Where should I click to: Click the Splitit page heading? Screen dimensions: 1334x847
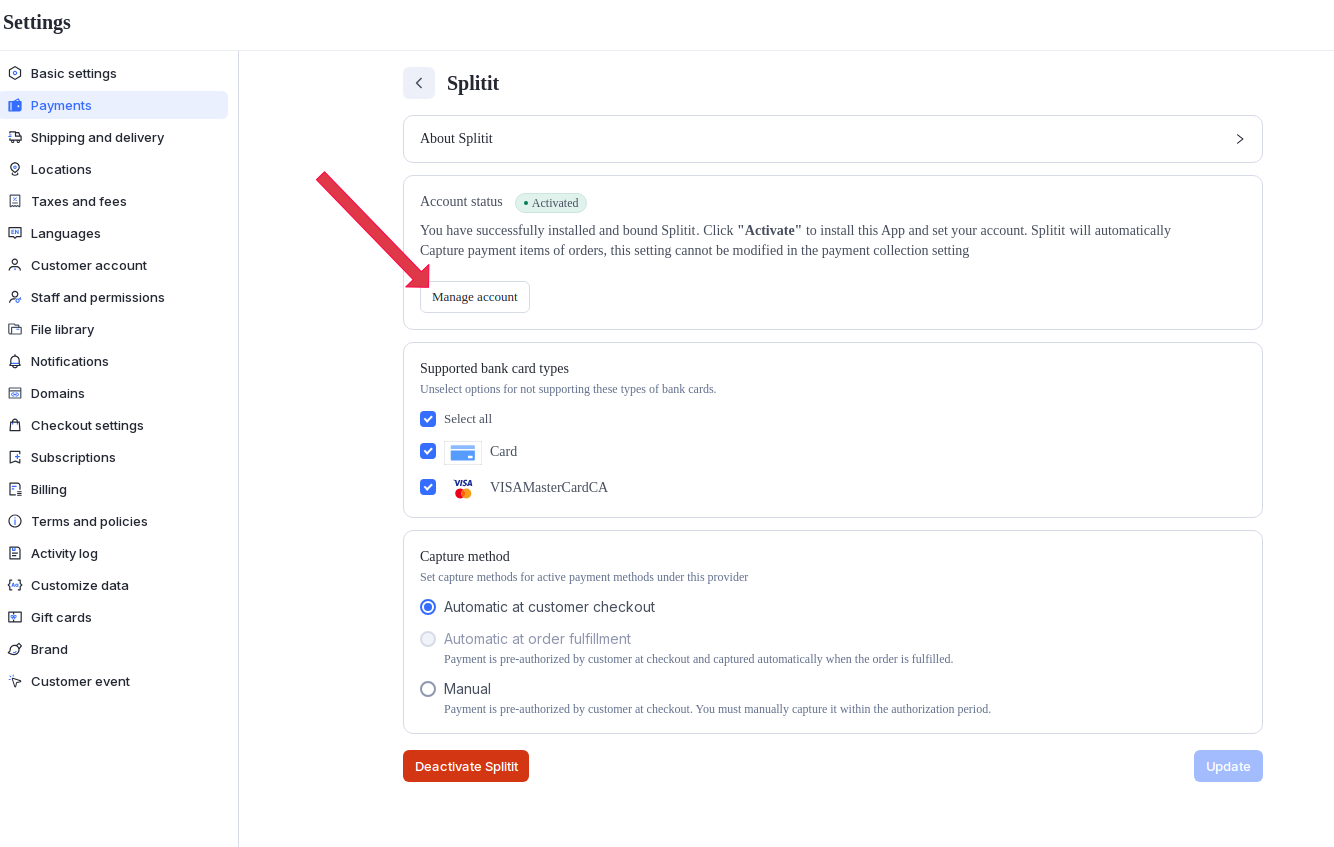473,83
